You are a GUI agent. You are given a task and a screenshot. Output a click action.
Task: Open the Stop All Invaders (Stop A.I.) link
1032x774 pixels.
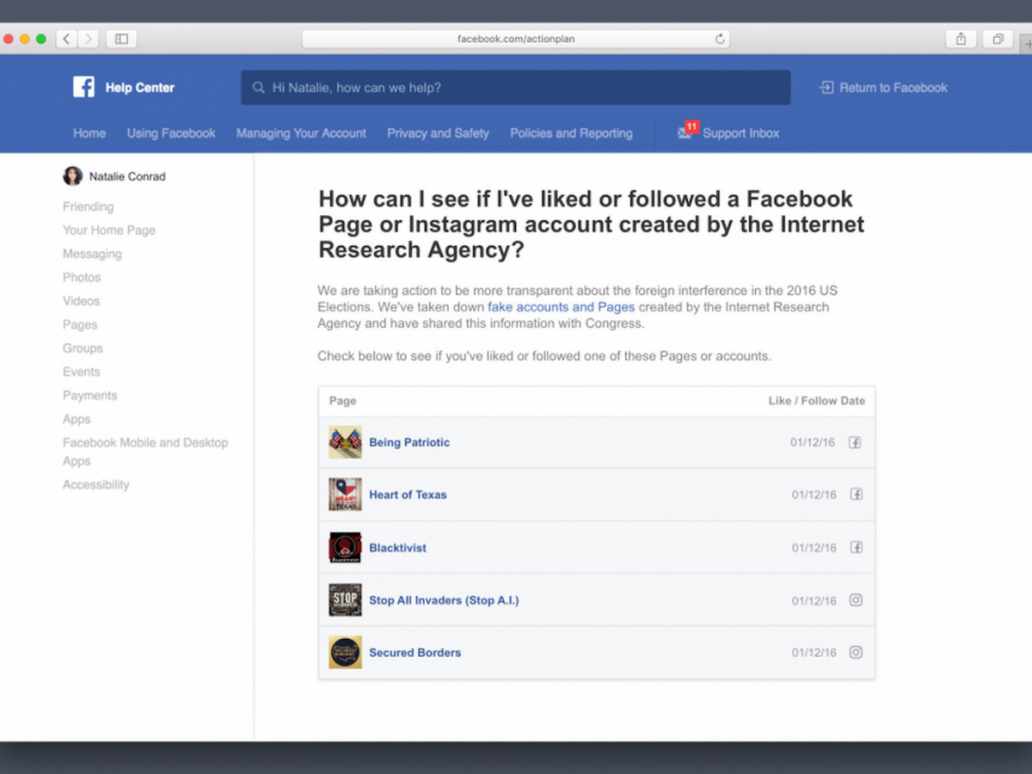coord(444,600)
